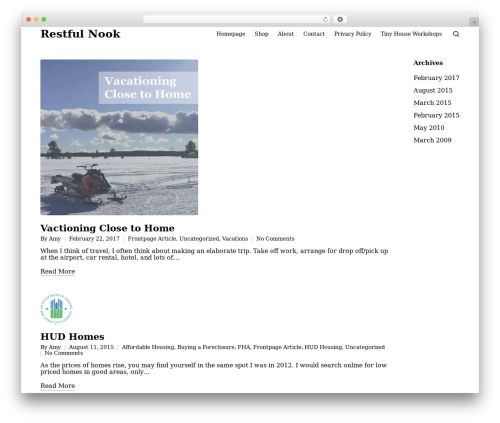
Task: Open the About menu item
Action: tap(286, 34)
